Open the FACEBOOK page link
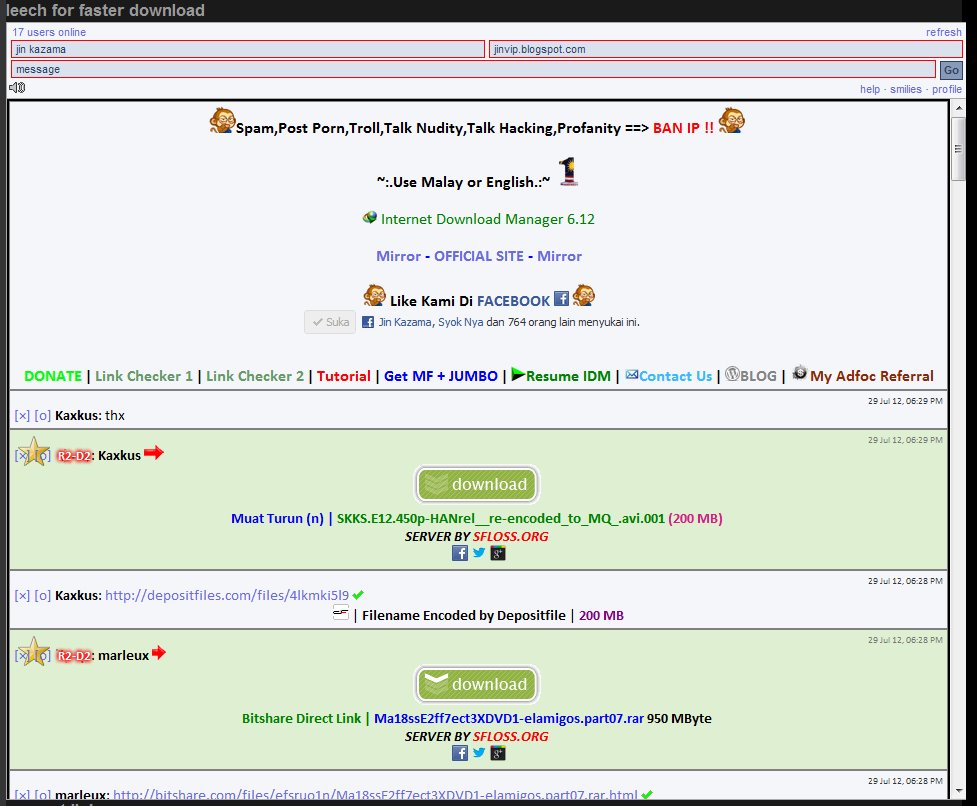Screen dimensions: 977x806 point(513,301)
